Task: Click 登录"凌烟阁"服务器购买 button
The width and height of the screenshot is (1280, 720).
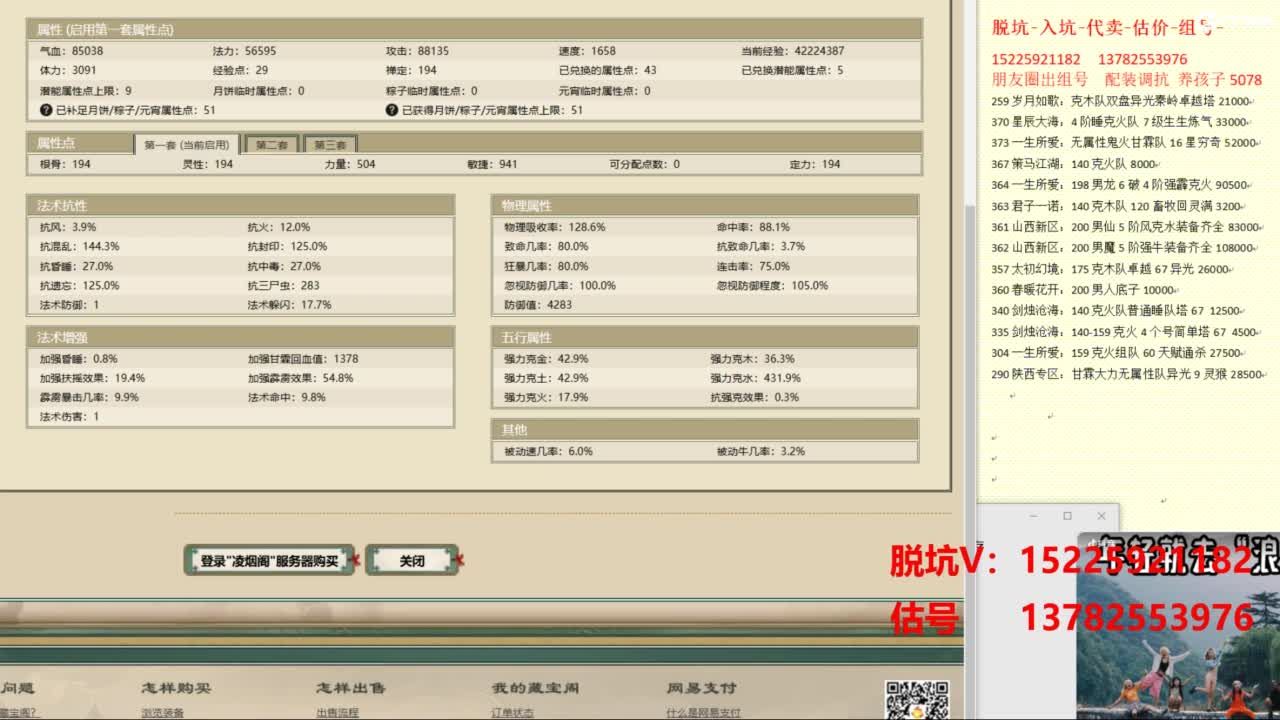Action: (269, 561)
